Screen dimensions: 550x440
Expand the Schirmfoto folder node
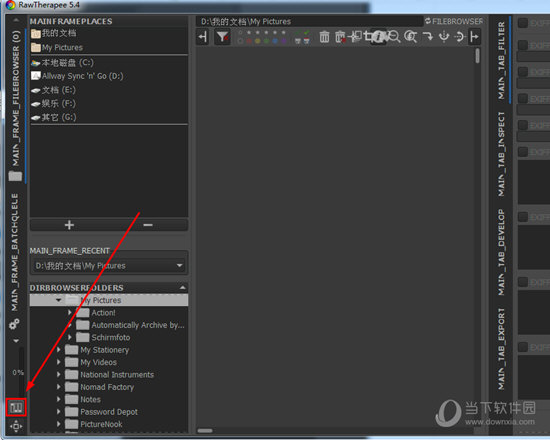tap(69, 337)
